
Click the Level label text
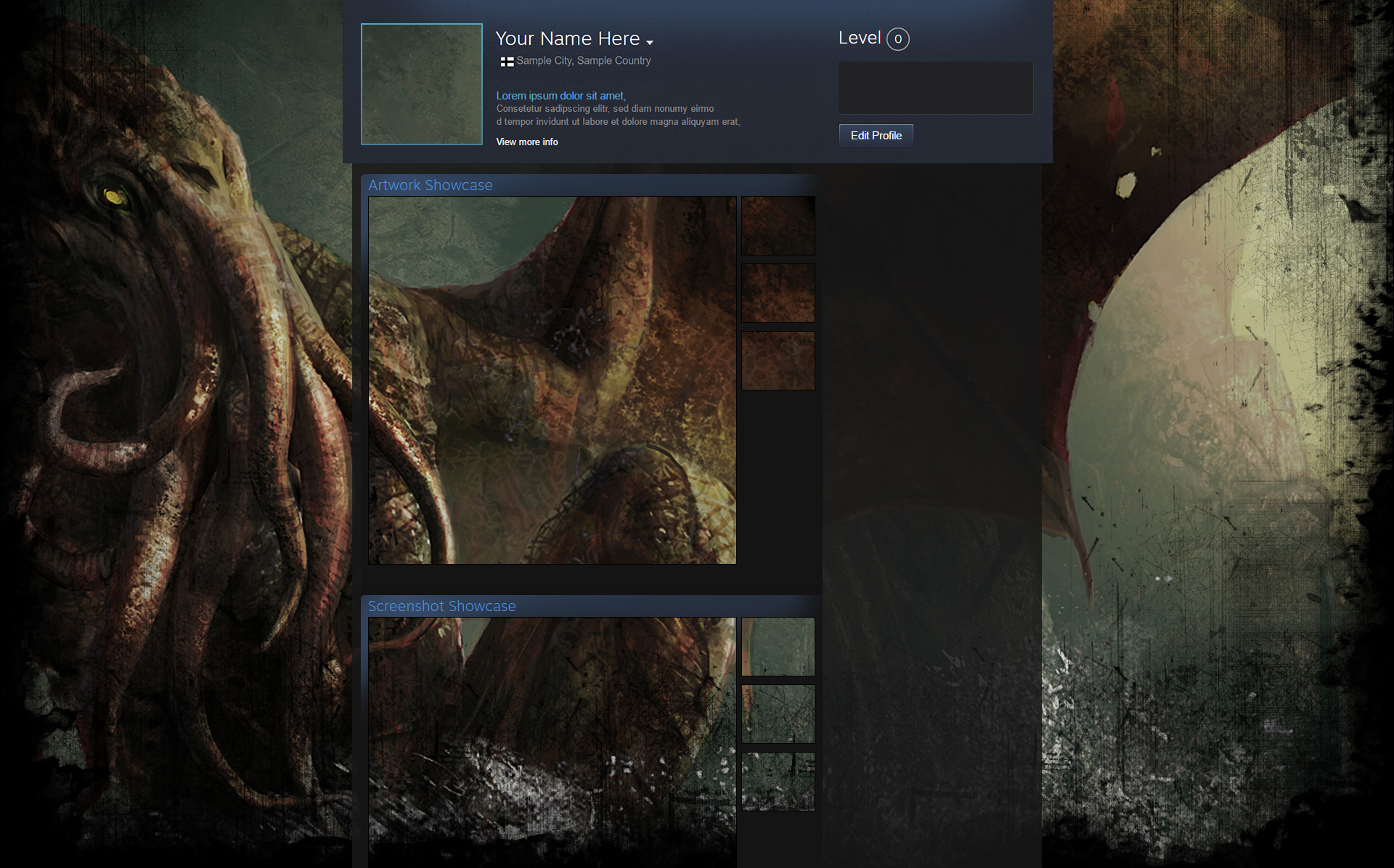tap(859, 38)
